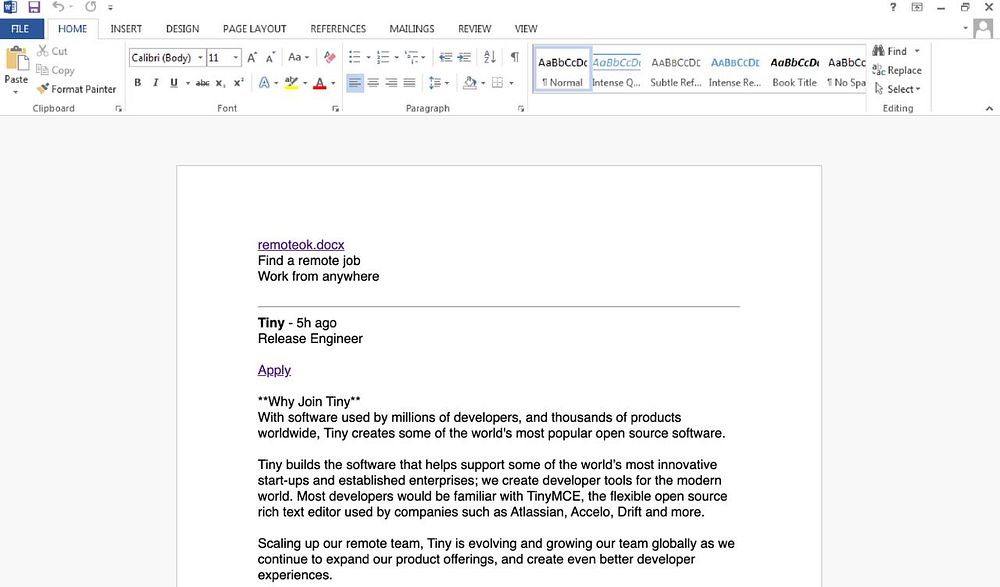
Task: Increase indent of the paragraph
Action: [x=464, y=57]
